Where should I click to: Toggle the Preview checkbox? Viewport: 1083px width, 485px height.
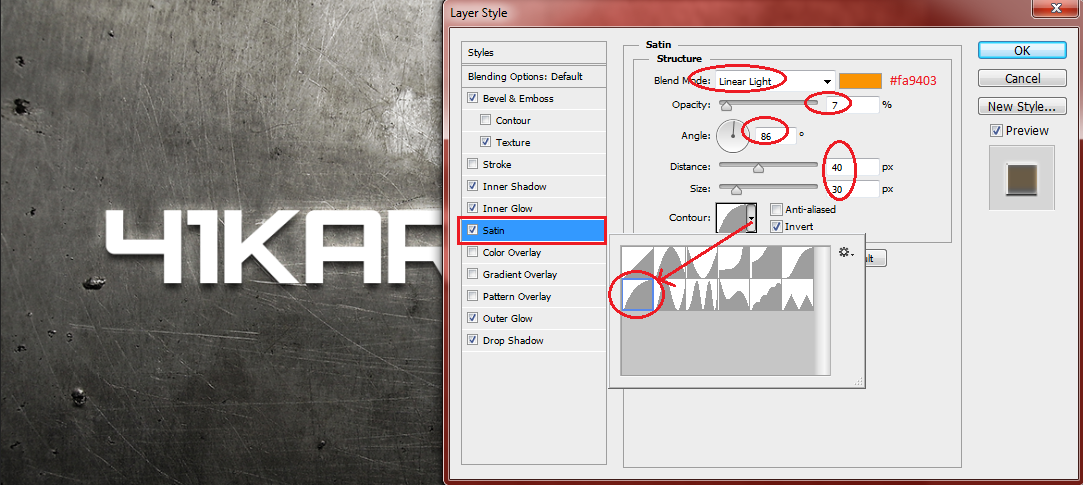[996, 131]
